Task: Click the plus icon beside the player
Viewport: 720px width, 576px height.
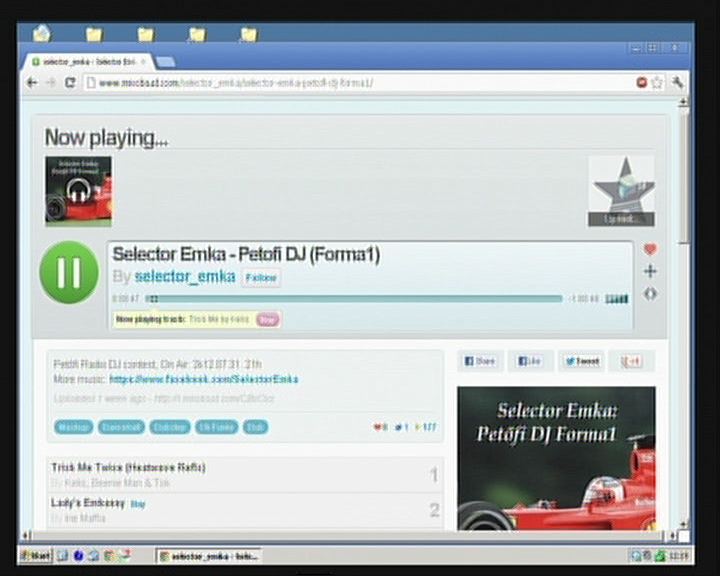Action: click(650, 271)
